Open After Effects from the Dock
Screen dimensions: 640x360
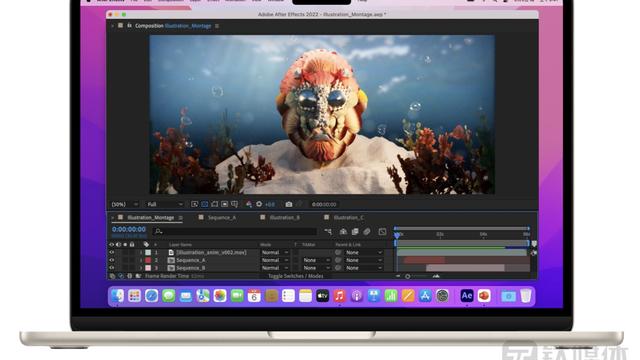[x=467, y=296]
